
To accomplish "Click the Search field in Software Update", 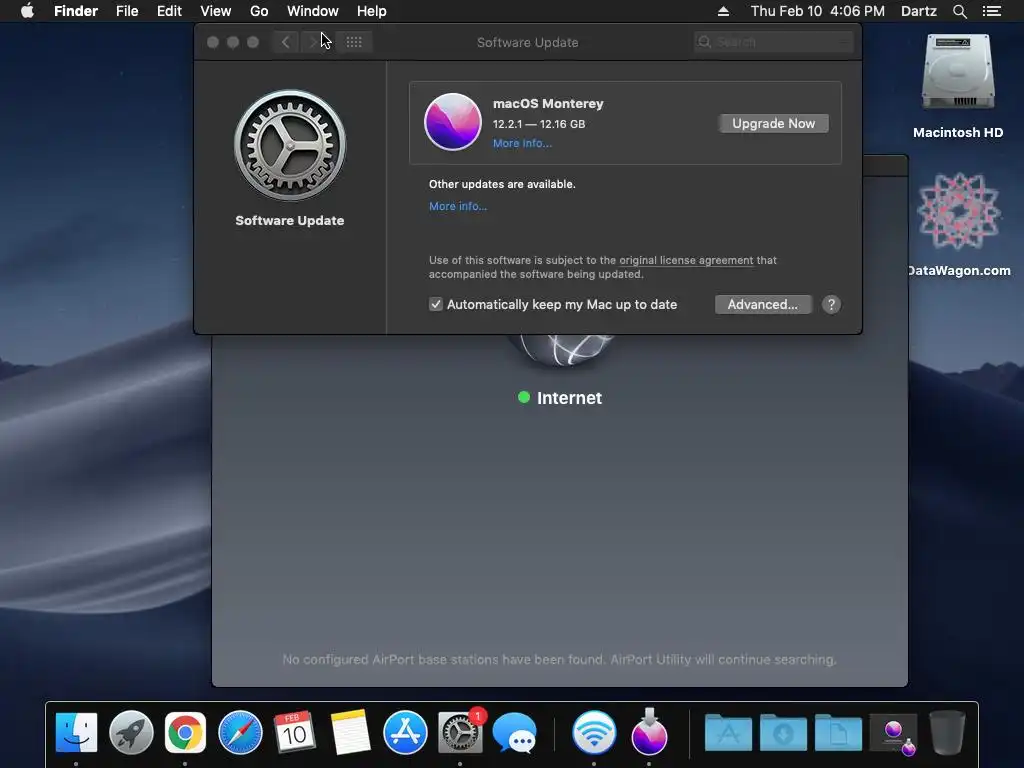I will coord(774,42).
